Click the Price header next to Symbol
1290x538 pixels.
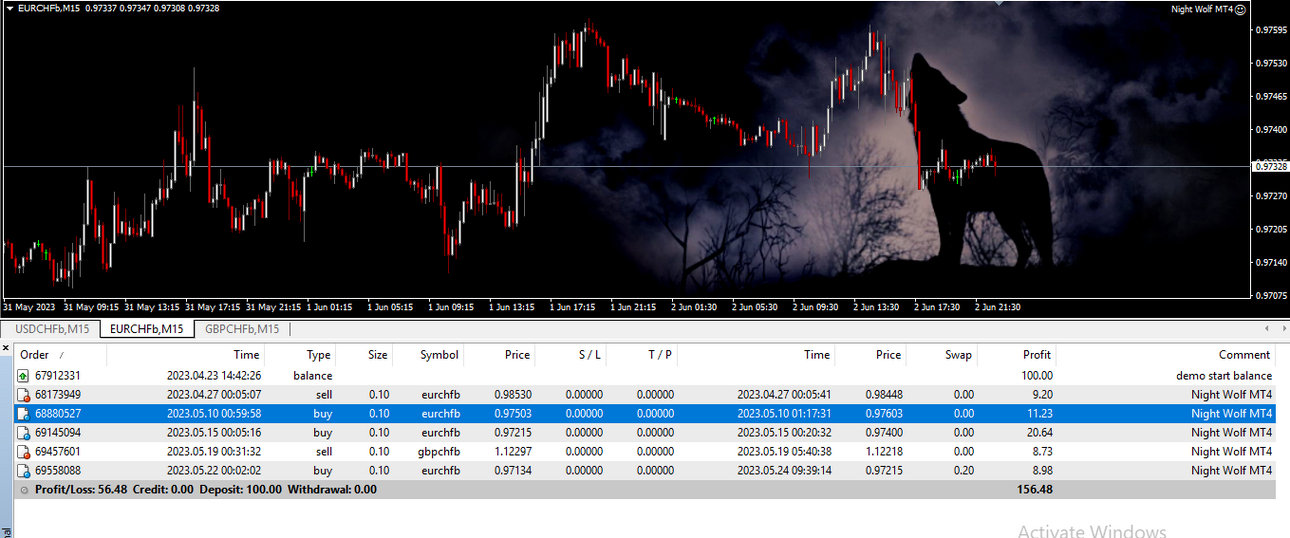[x=500, y=355]
